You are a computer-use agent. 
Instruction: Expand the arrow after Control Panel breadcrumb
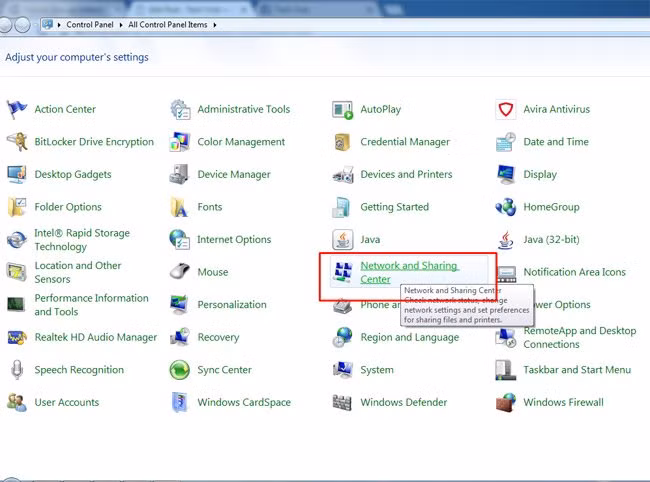121,24
